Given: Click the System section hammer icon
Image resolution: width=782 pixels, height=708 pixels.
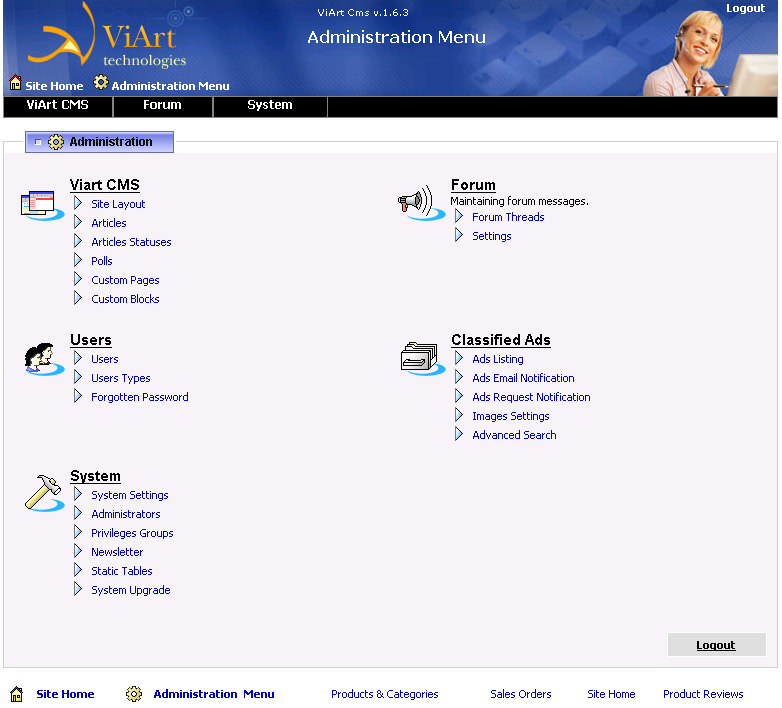Looking at the screenshot, I should pos(44,493).
